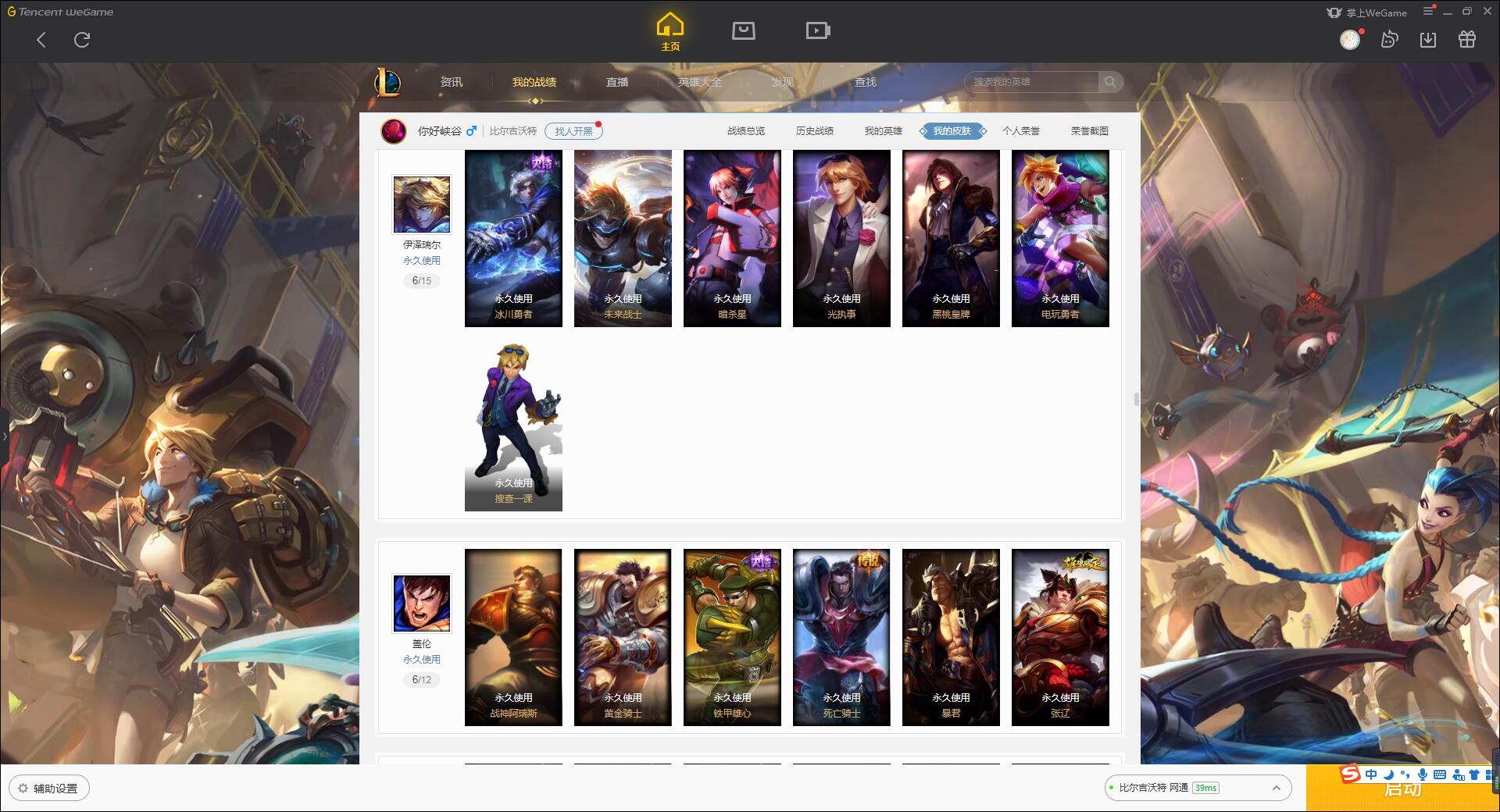Click the Sogou soft keyboard icon
1500x812 pixels.
(x=1440, y=775)
